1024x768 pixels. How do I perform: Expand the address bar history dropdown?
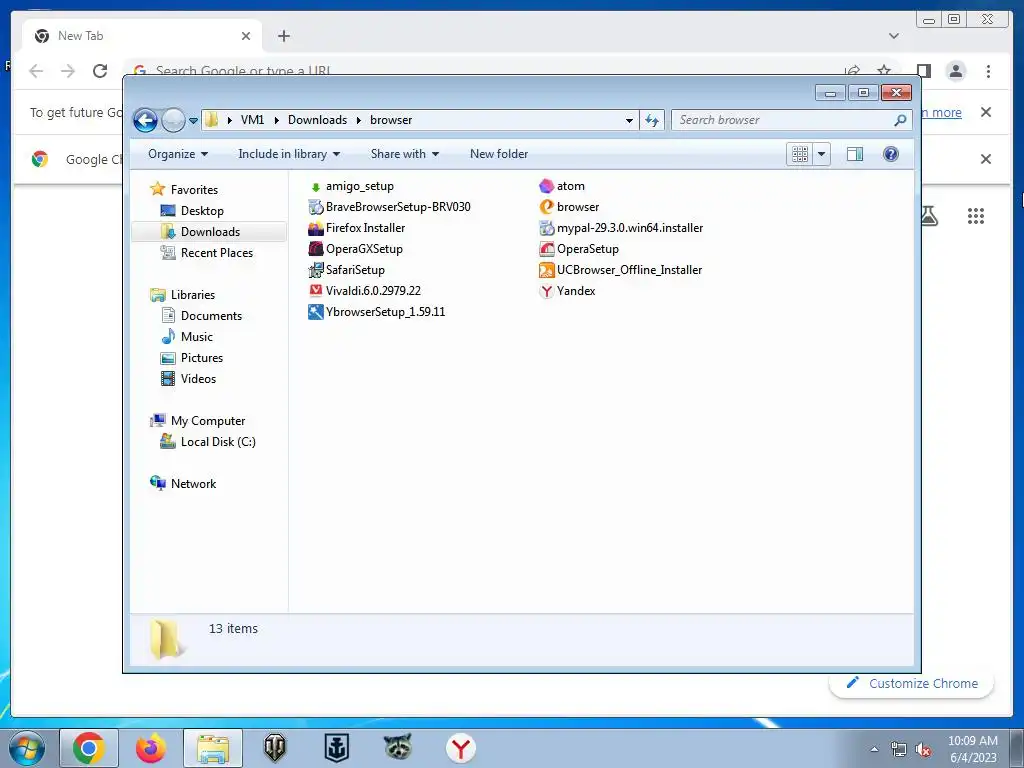tap(629, 120)
